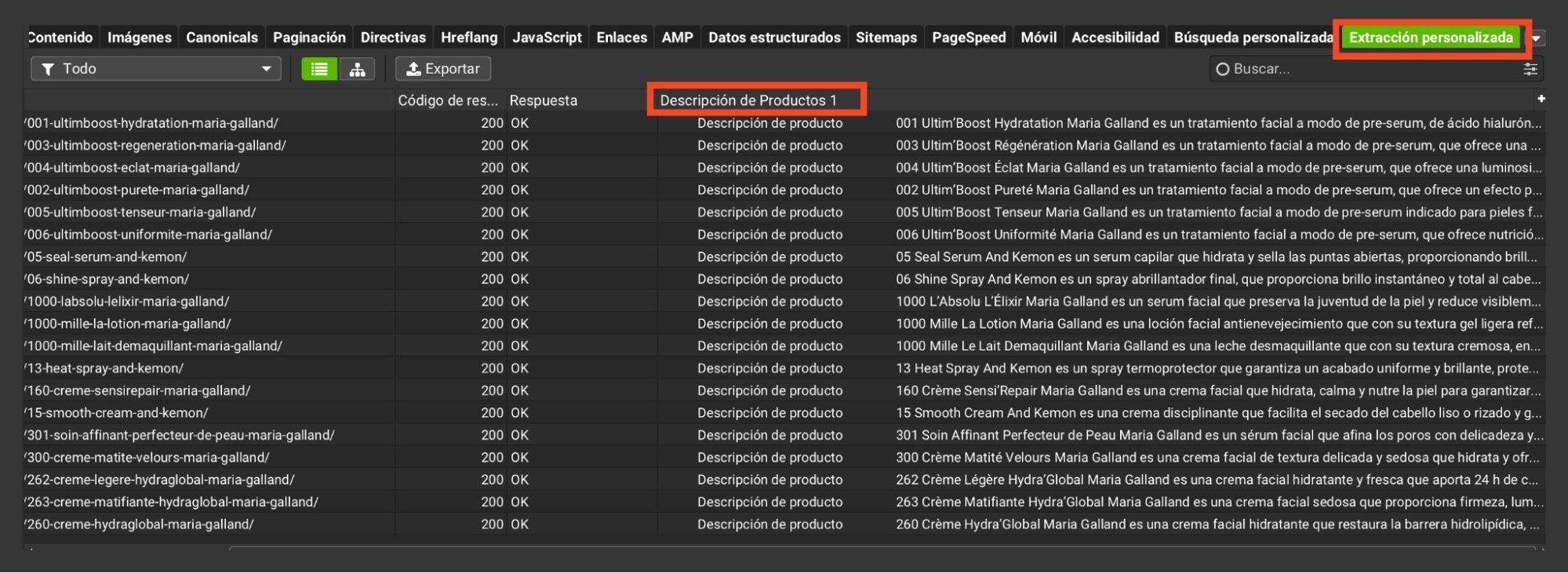Click description starting '300 Crème Matité Velours'

pos(1217,457)
